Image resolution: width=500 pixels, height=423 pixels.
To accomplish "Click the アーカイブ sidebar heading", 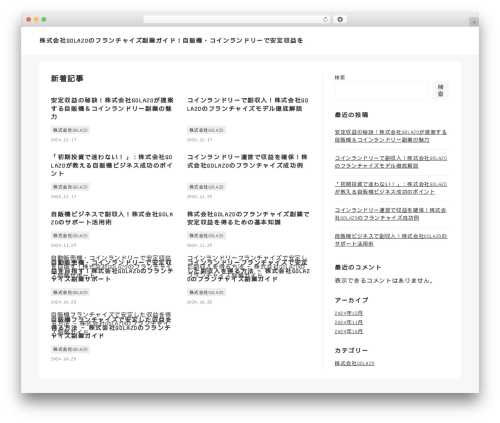I will (x=351, y=300).
